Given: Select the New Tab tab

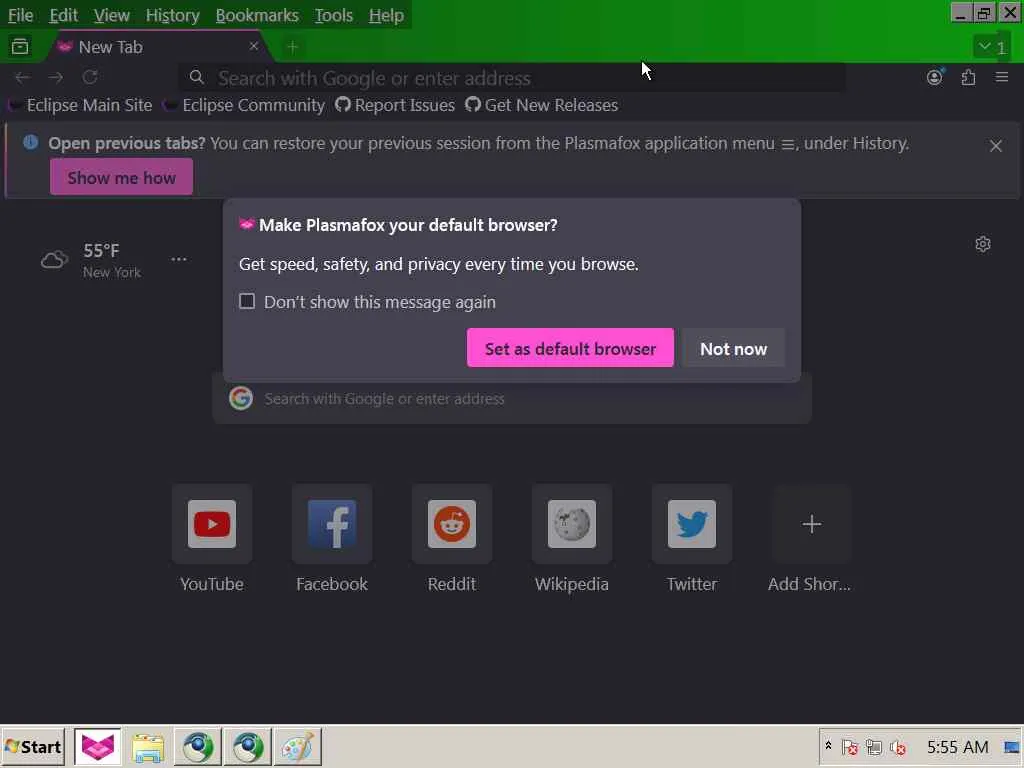Looking at the screenshot, I should pos(157,47).
